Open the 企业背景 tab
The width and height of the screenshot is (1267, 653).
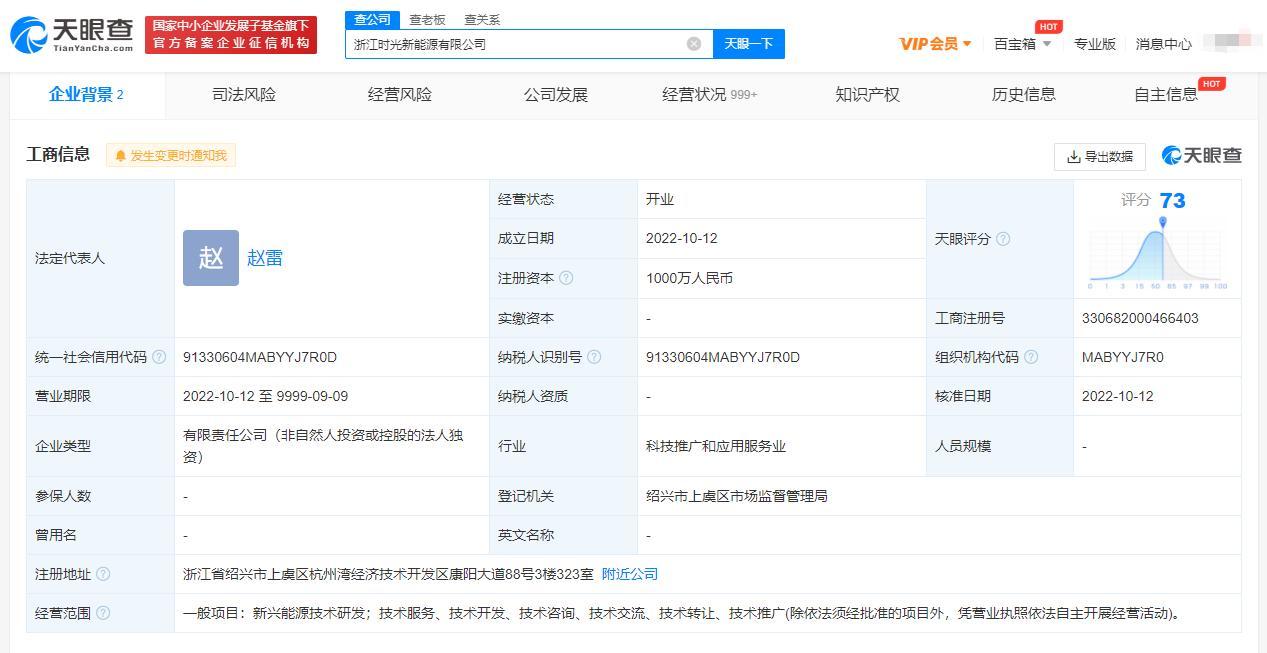pyautogui.click(x=86, y=95)
